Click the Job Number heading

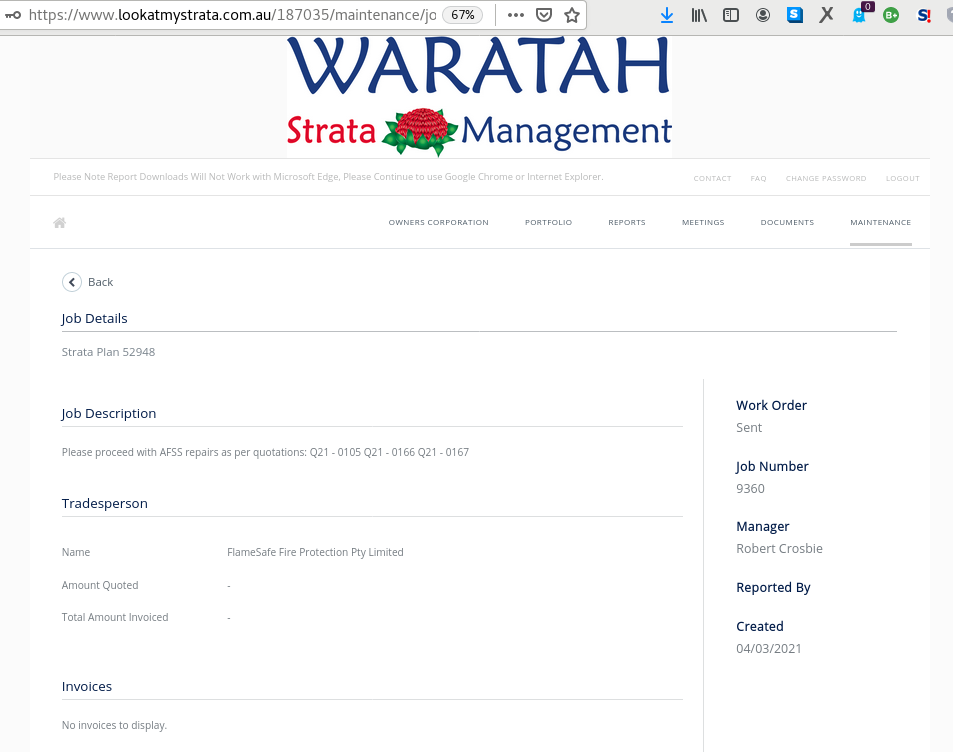[772, 467]
